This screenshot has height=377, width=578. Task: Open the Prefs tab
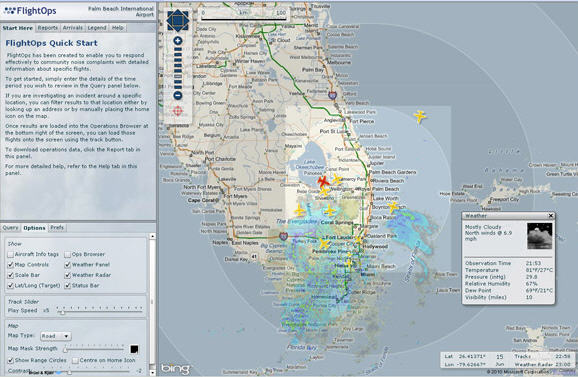click(57, 228)
